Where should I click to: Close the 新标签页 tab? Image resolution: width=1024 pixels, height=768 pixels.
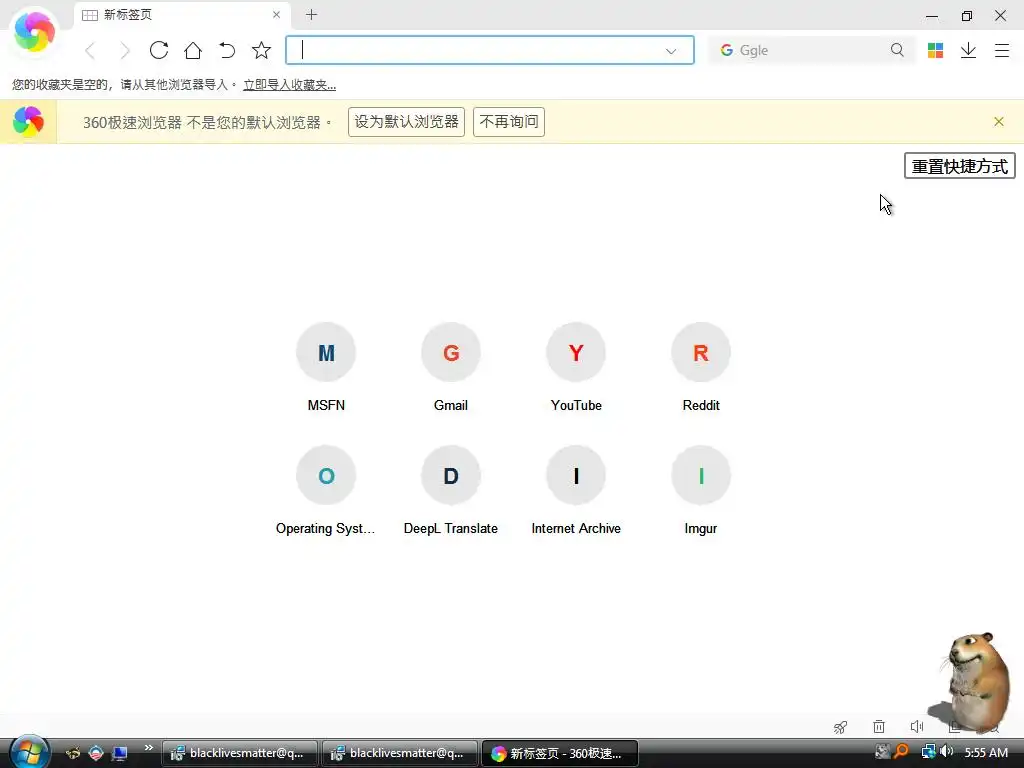point(276,14)
